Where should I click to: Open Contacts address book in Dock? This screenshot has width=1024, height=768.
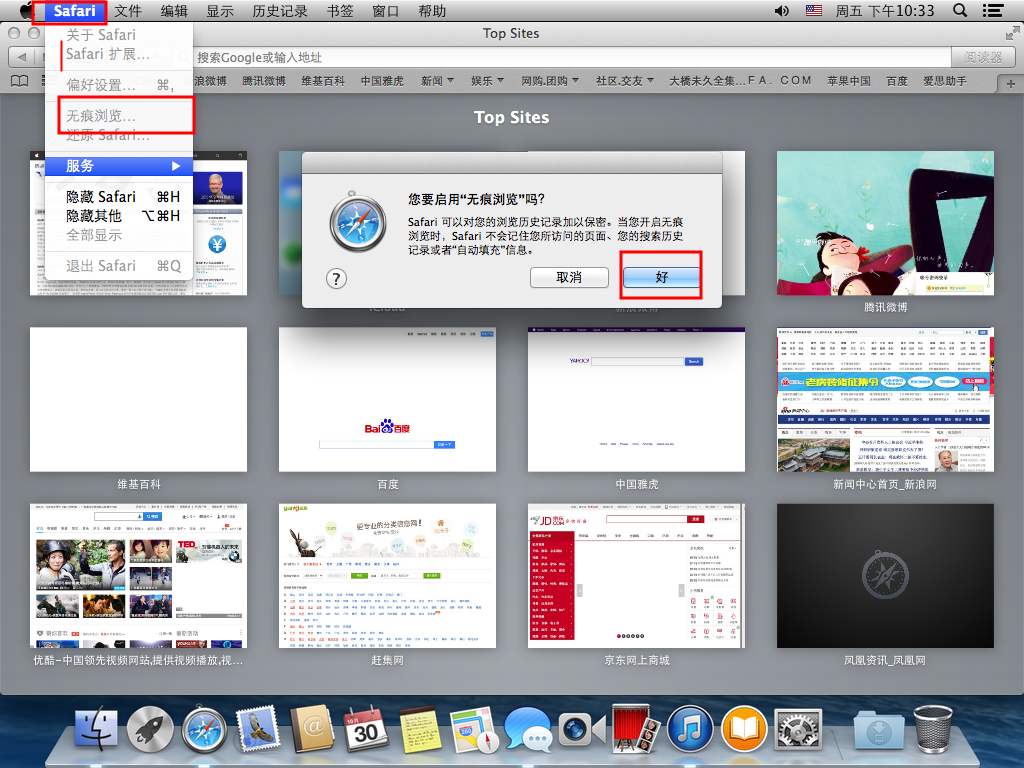click(x=312, y=729)
